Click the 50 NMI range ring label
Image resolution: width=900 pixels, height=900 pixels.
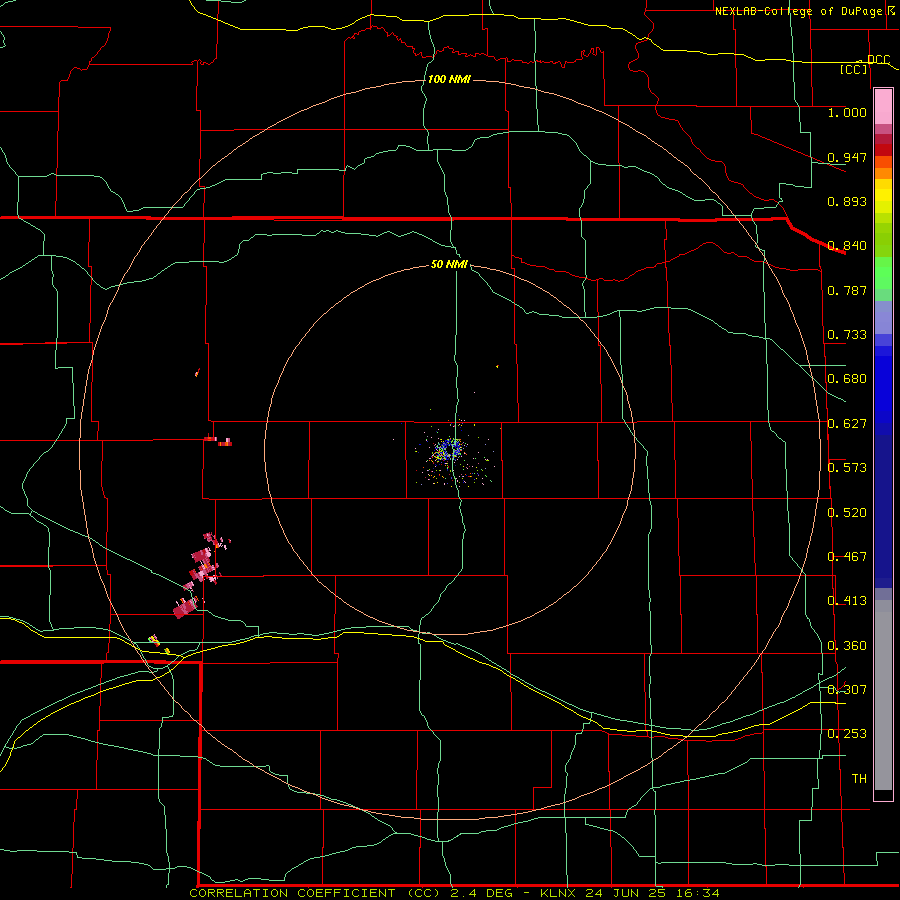pos(449,264)
